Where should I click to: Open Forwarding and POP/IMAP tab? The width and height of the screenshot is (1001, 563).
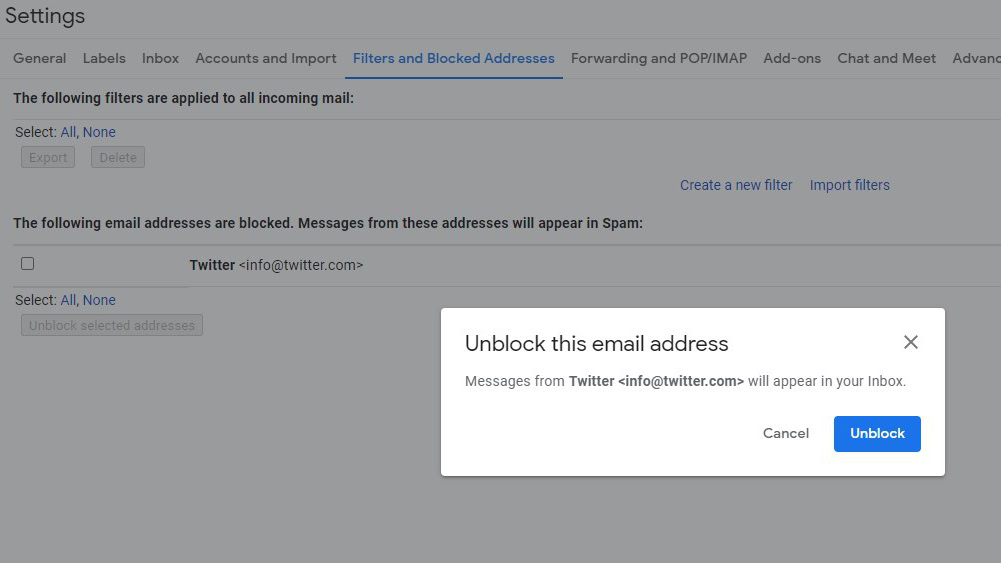point(658,58)
